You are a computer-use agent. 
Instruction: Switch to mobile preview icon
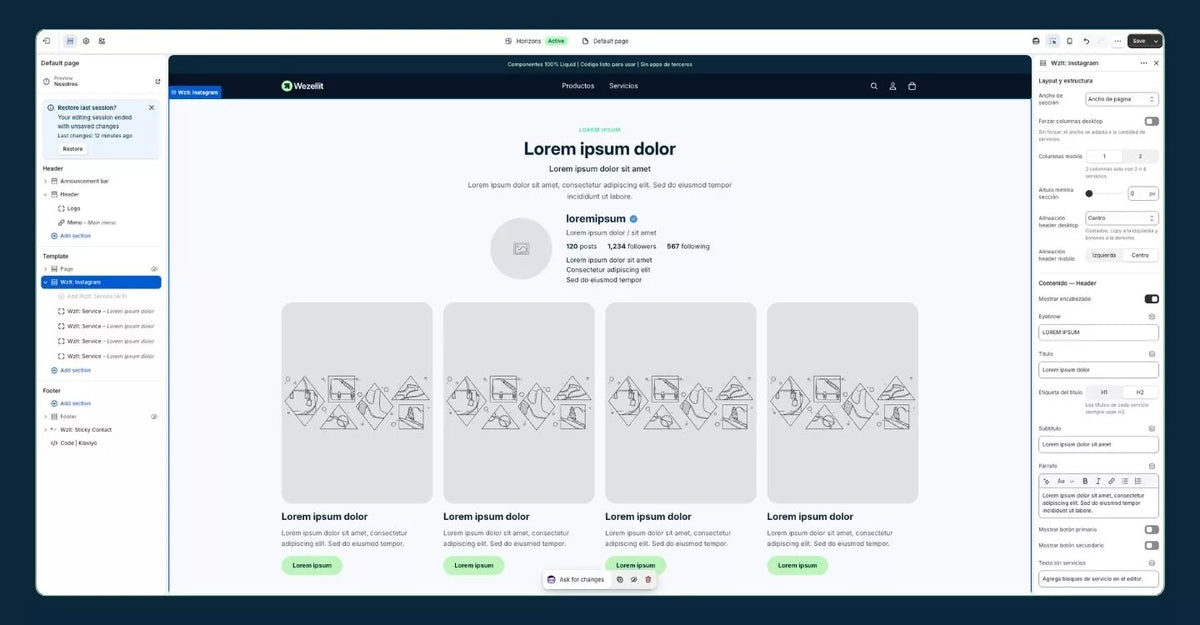click(x=1069, y=41)
